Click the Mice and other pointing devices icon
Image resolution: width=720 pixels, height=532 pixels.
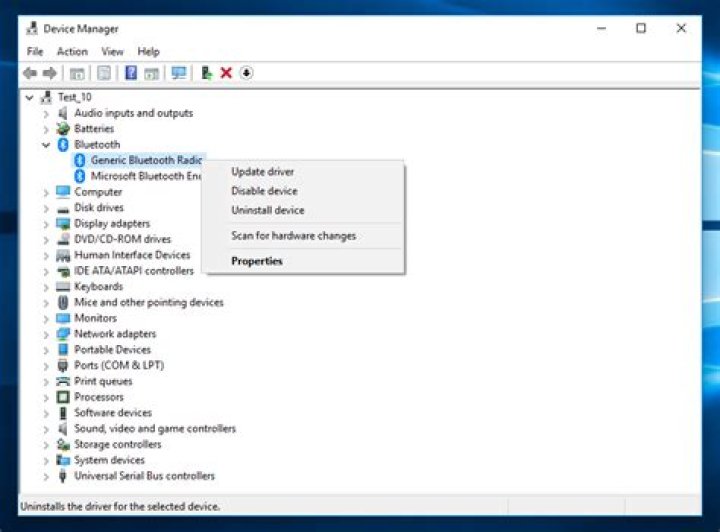(x=63, y=302)
